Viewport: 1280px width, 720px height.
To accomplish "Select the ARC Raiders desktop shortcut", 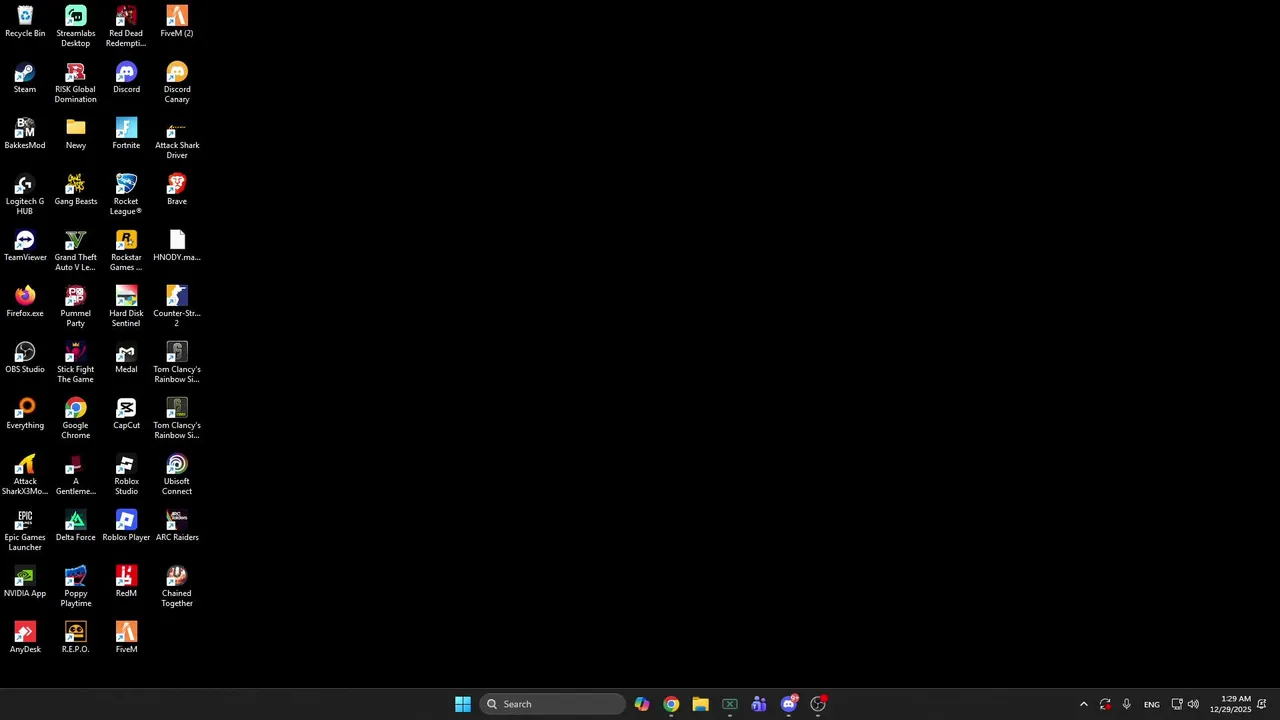I will pos(177,526).
